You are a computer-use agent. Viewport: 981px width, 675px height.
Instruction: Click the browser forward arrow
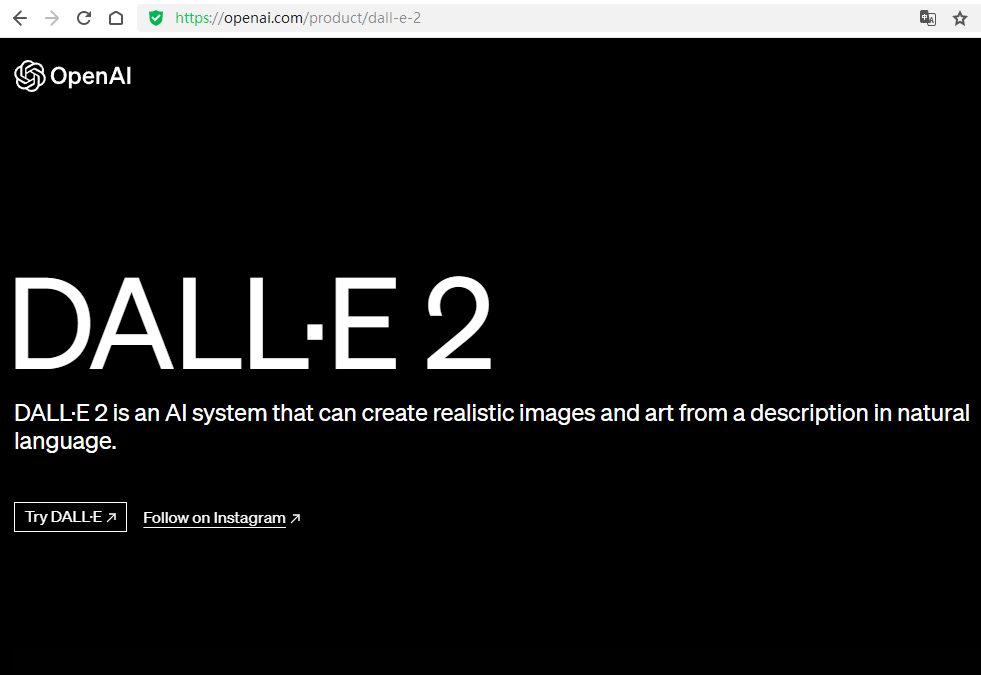[52, 18]
